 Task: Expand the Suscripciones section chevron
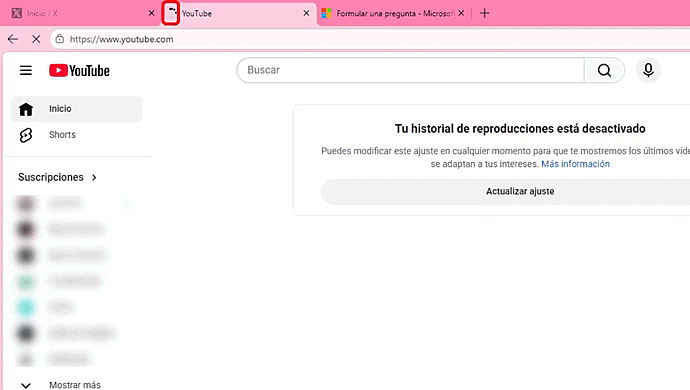[94, 177]
